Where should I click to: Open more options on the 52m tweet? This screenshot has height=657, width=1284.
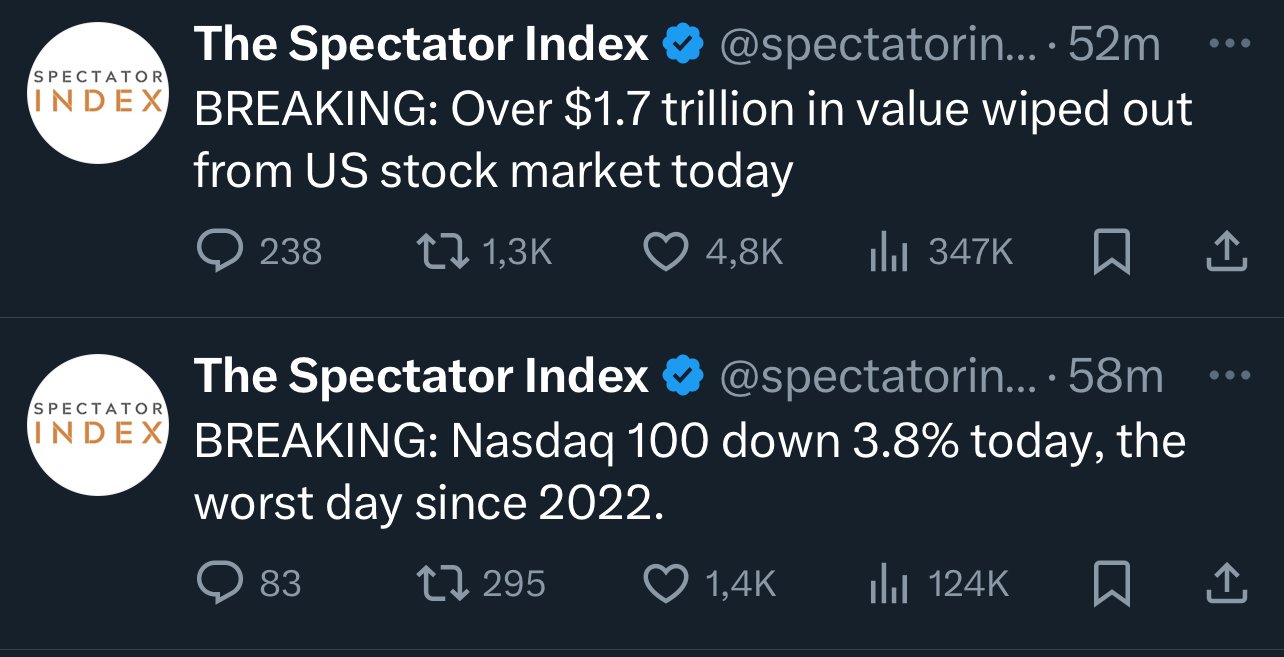click(1229, 45)
